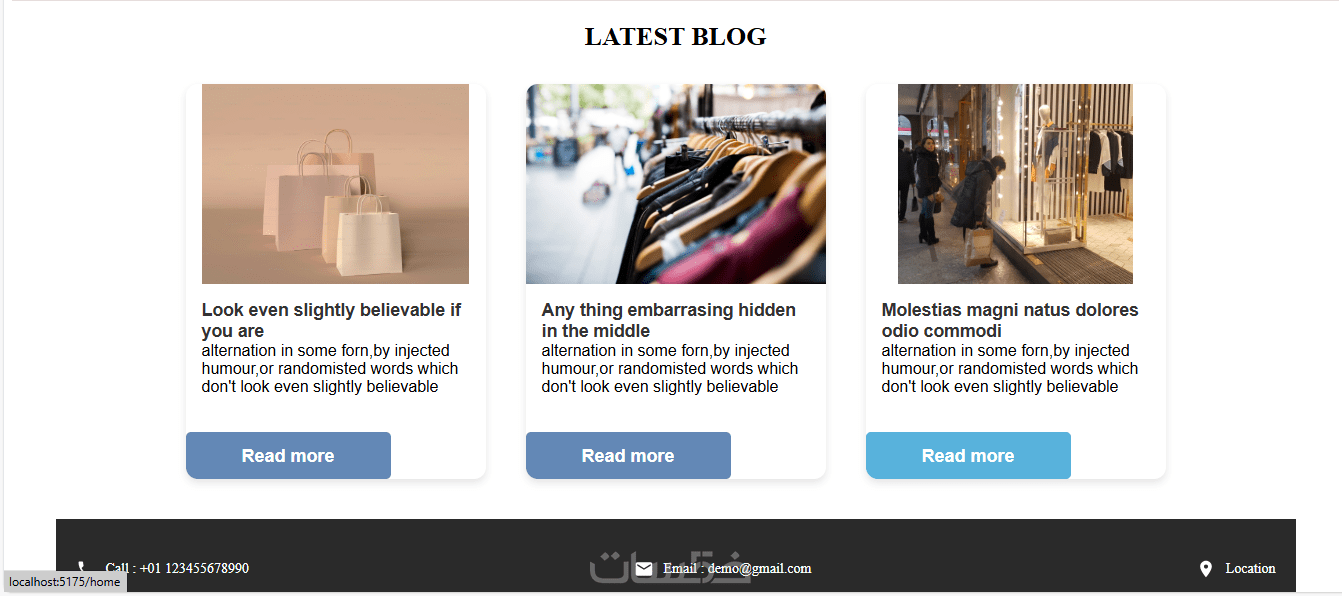Open "Any thing embarrasing hidden" blog title

(x=669, y=320)
